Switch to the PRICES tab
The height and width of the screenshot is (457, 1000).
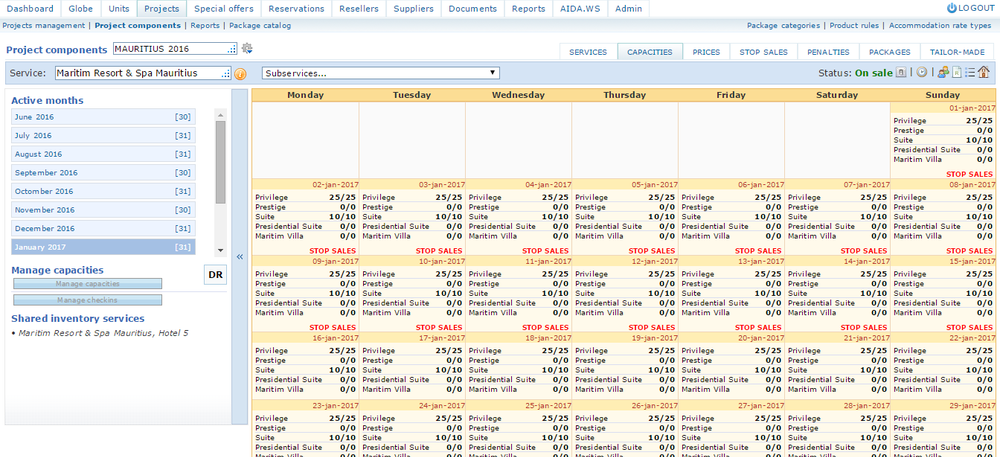[706, 52]
